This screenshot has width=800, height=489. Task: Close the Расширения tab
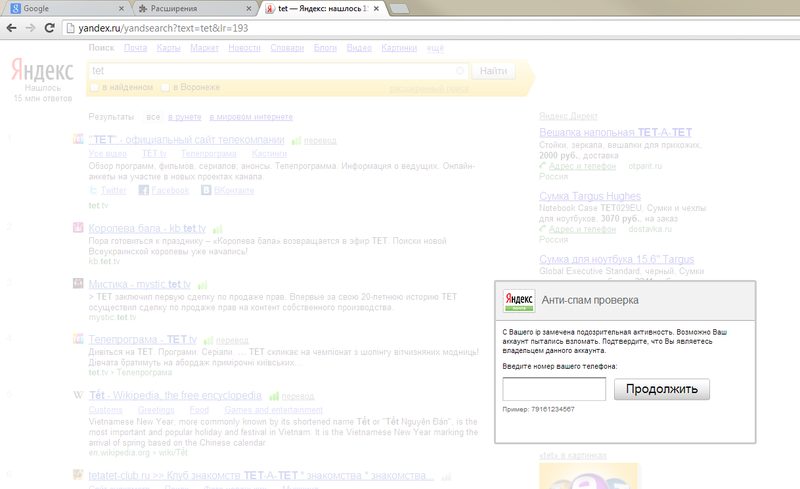[x=248, y=9]
